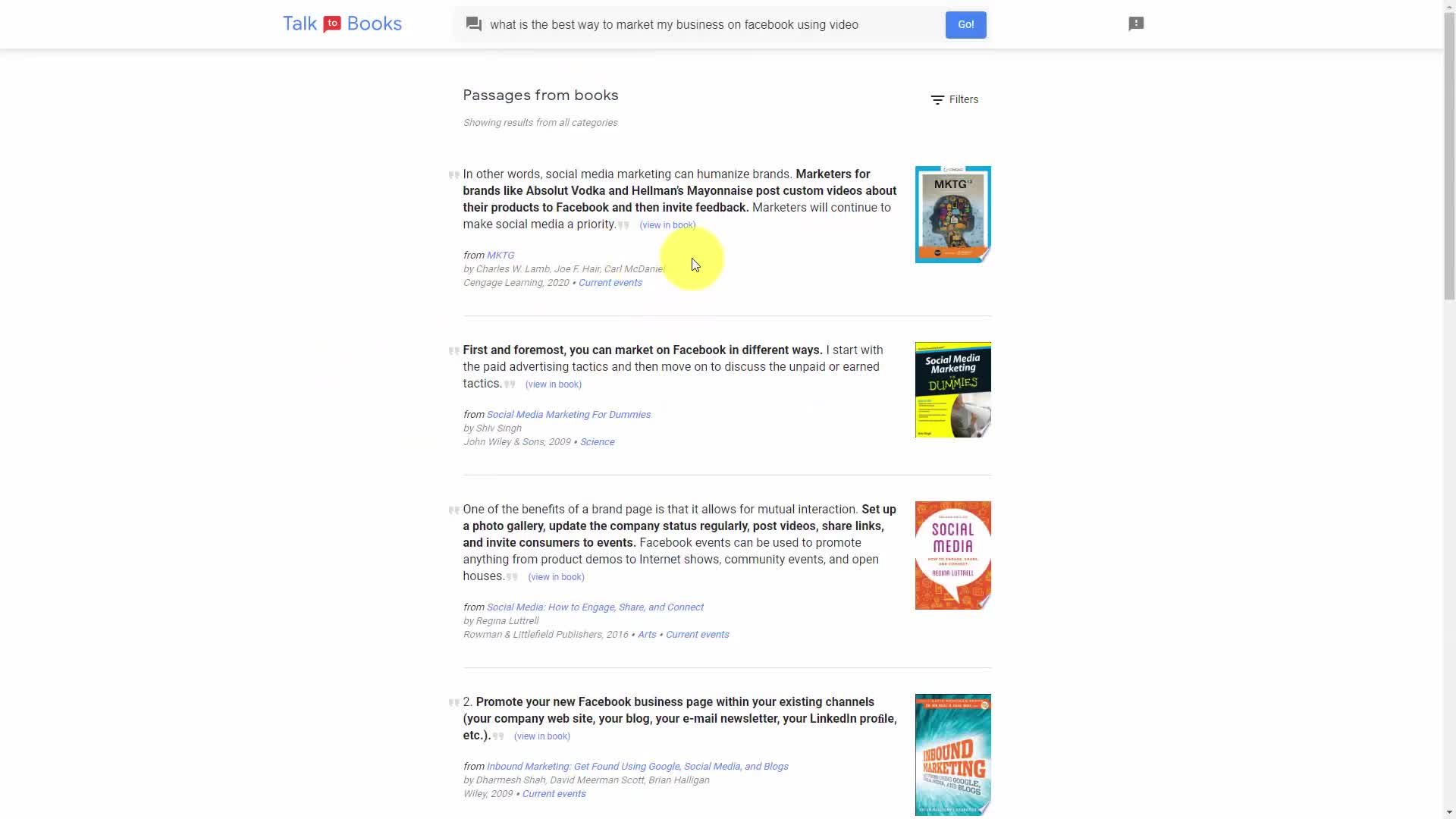Click the scroll down arrow of scrollbar

click(1449, 812)
